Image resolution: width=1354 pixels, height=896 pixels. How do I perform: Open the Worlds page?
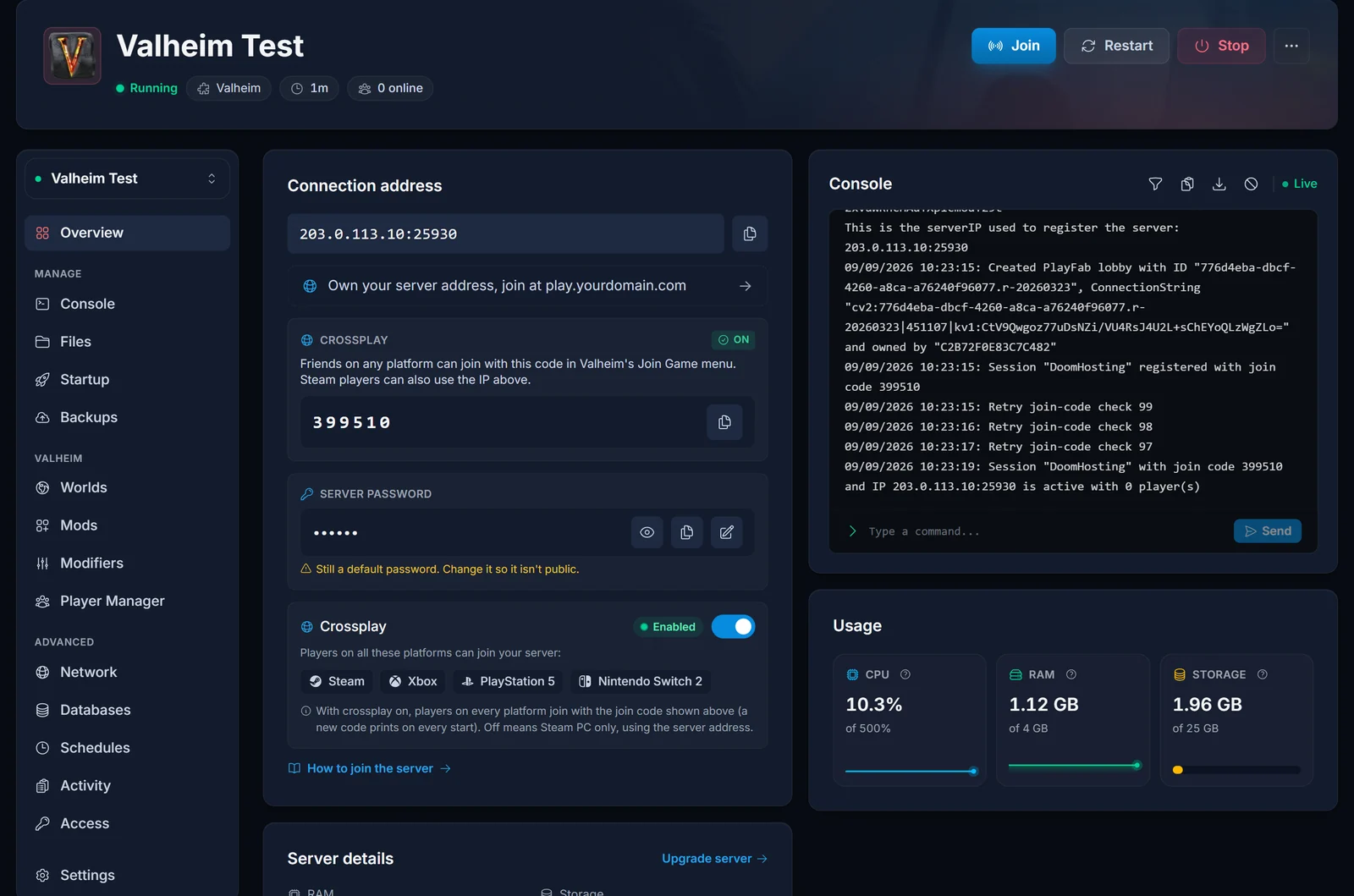[127, 487]
